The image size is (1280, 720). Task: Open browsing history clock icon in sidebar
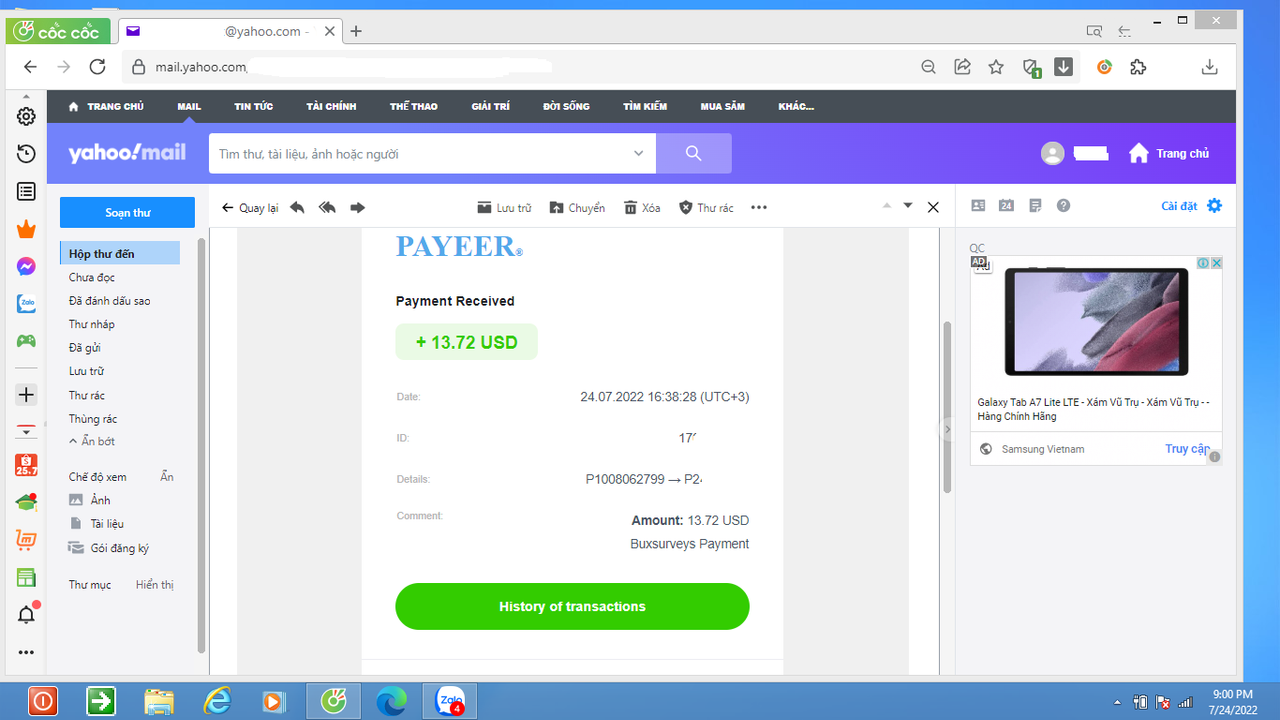point(27,154)
